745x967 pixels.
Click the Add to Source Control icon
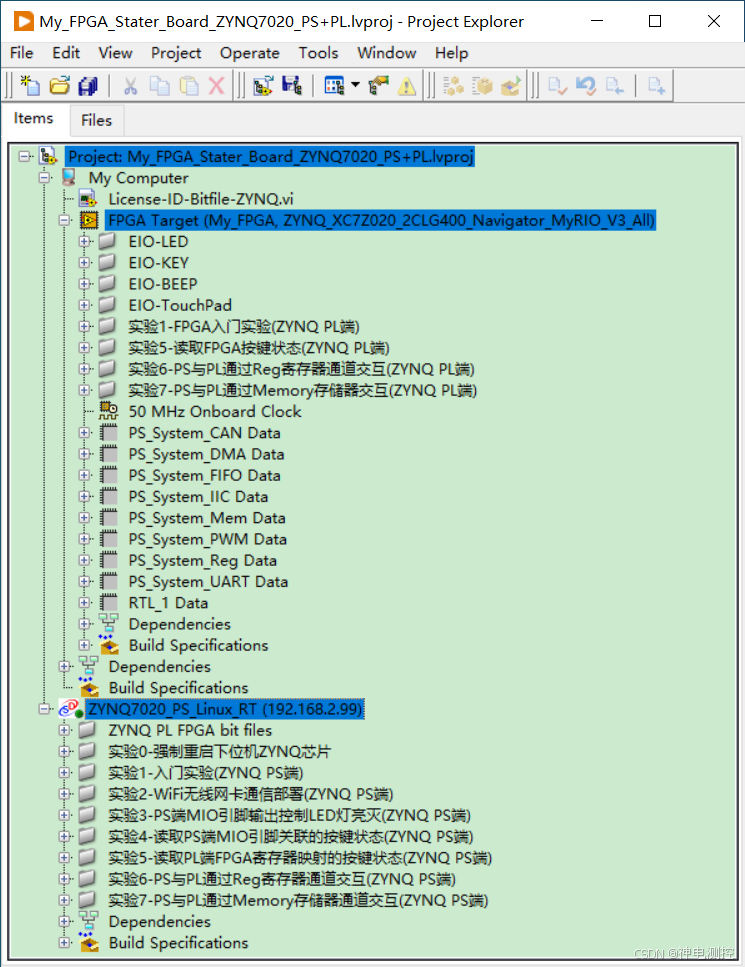pyautogui.click(x=656, y=85)
